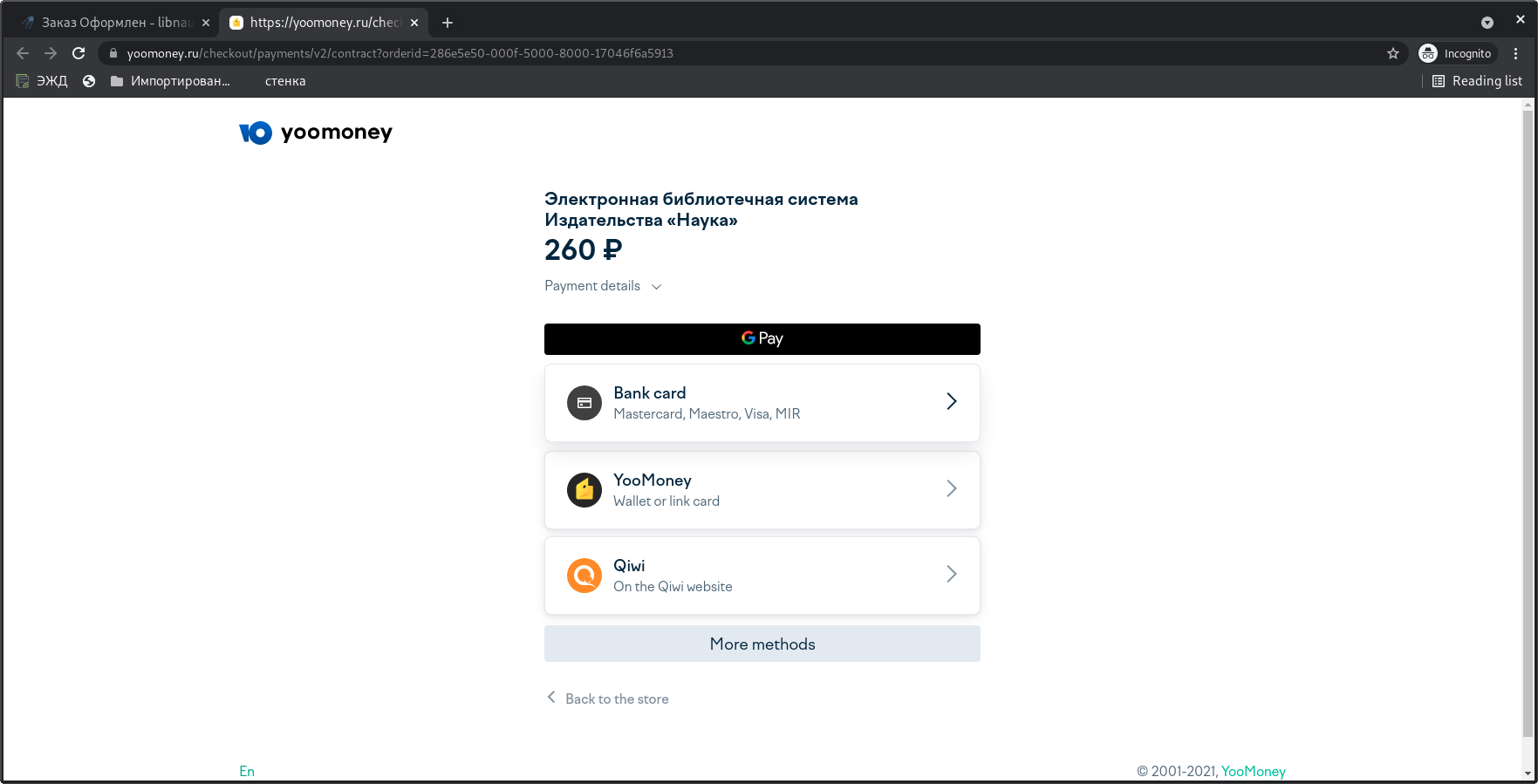The height and width of the screenshot is (784, 1538).
Task: Open YooMoney option chevron arrow
Action: [952, 488]
